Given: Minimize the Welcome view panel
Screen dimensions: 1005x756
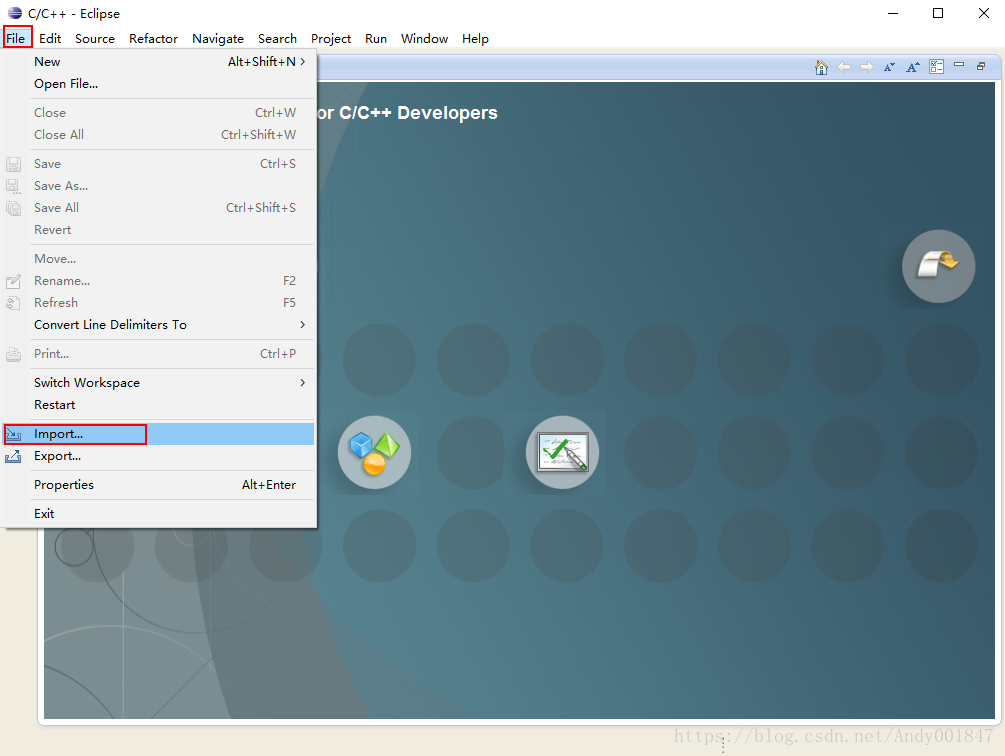Looking at the screenshot, I should pyautogui.click(x=959, y=65).
